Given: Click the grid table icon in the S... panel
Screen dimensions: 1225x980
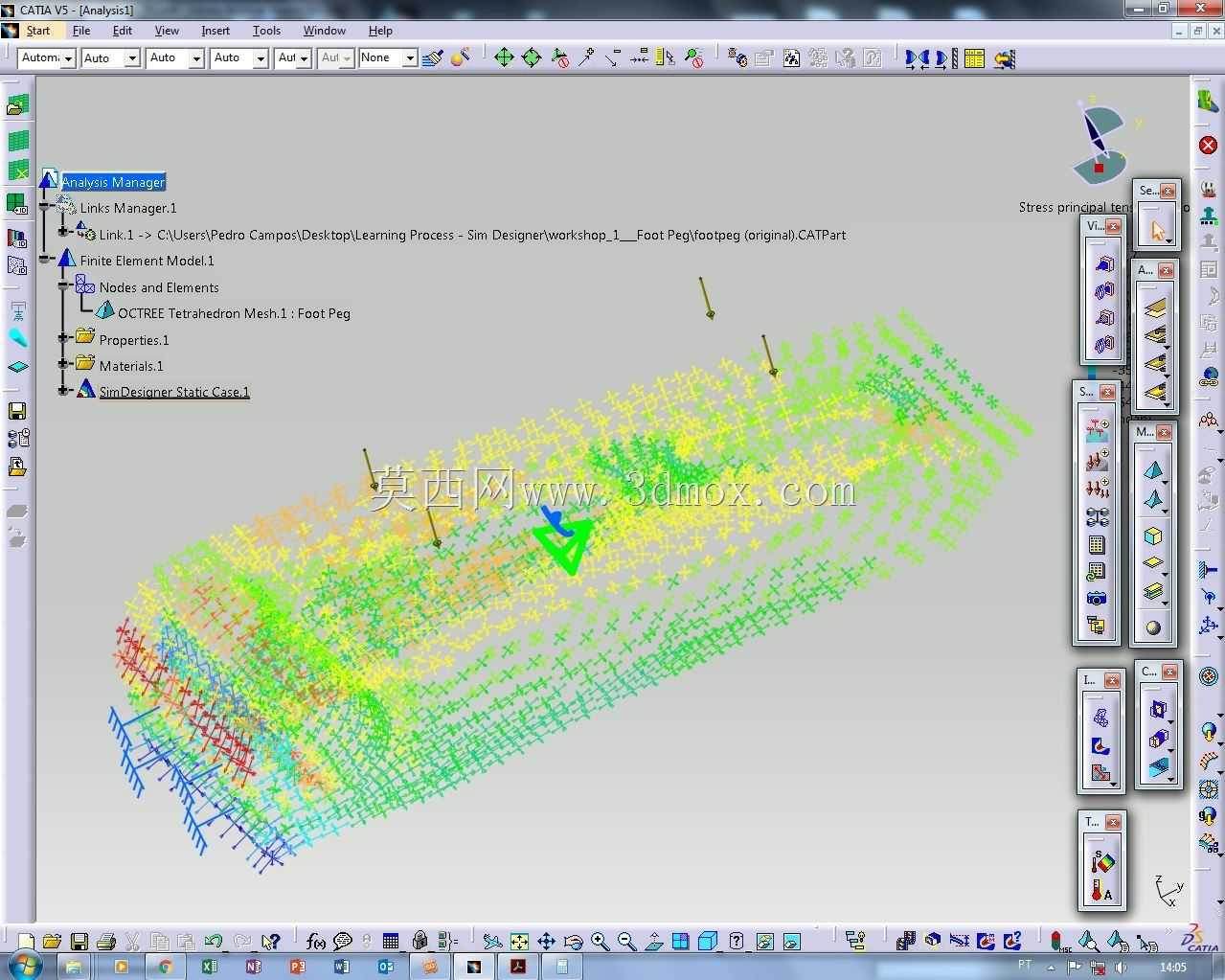Looking at the screenshot, I should pos(1097,545).
